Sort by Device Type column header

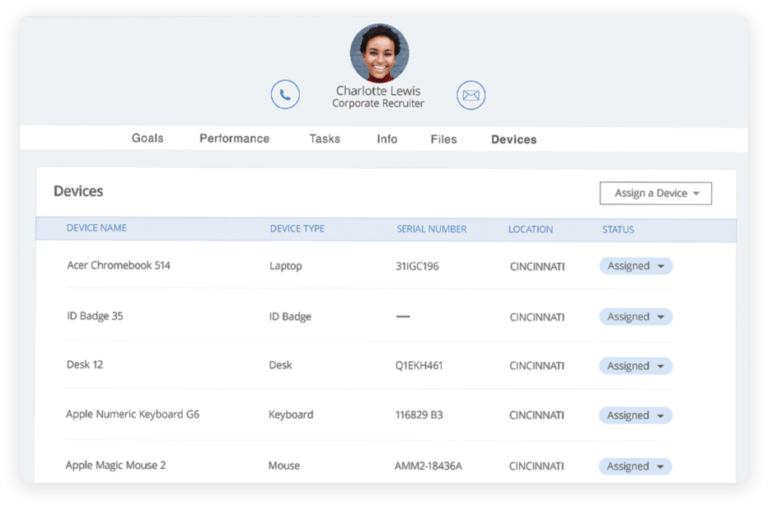click(x=297, y=229)
